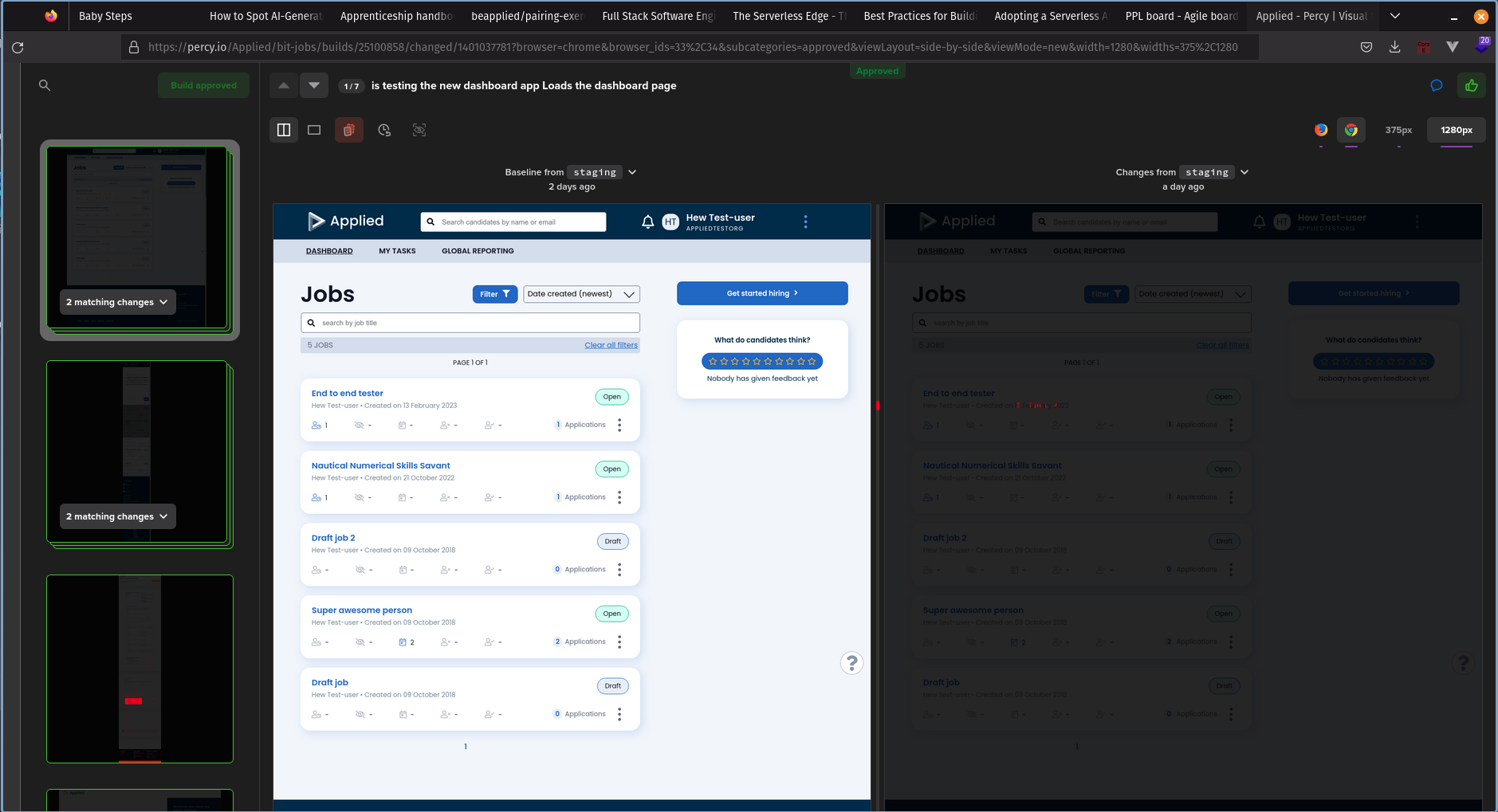Open the Super awesome person job link
The width and height of the screenshot is (1498, 812).
tap(361, 610)
